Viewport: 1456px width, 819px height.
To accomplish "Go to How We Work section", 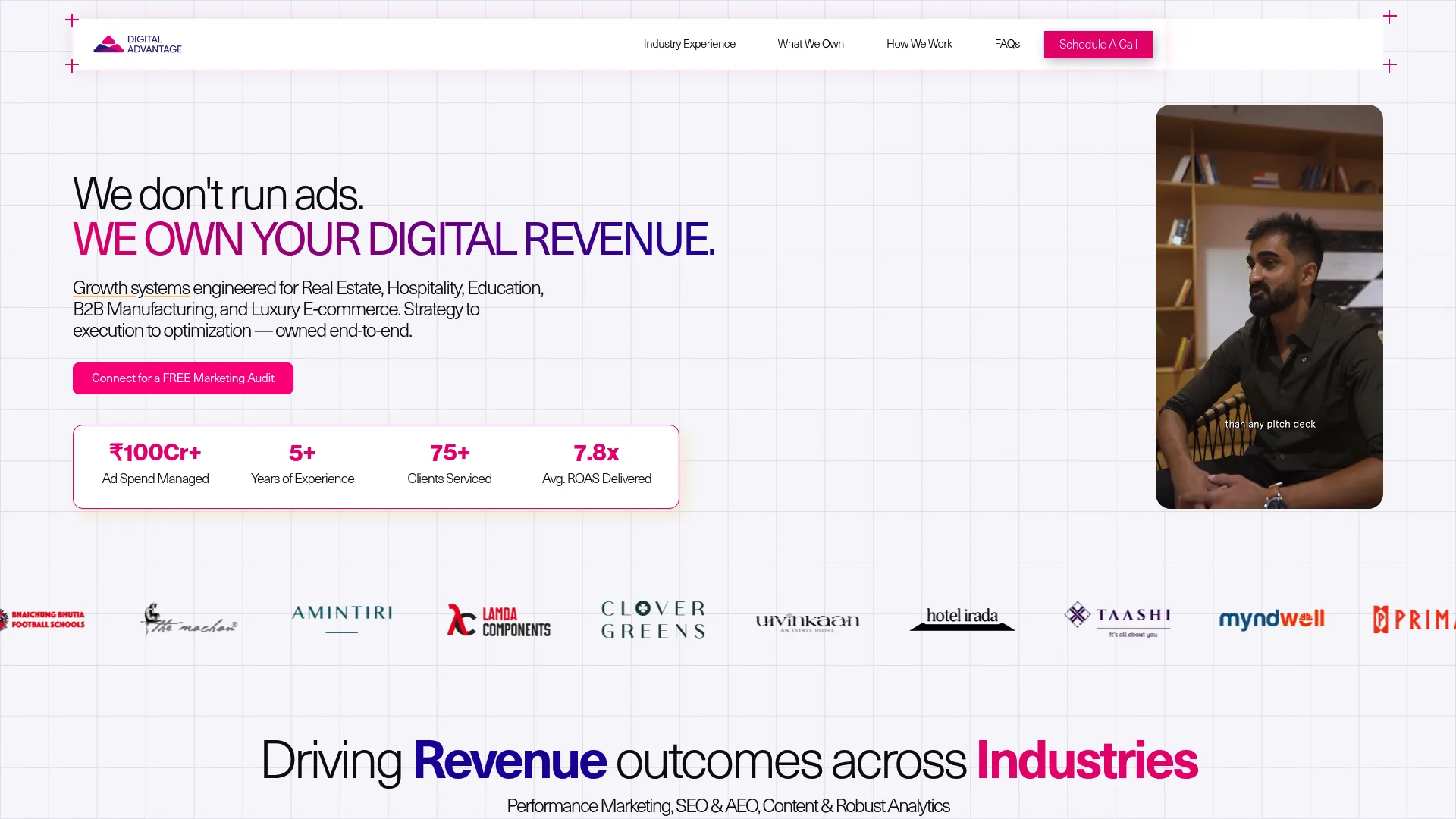I will pos(919,44).
